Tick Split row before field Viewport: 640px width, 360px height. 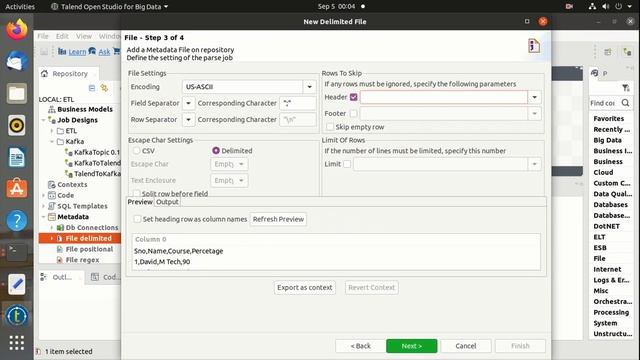click(x=137, y=193)
